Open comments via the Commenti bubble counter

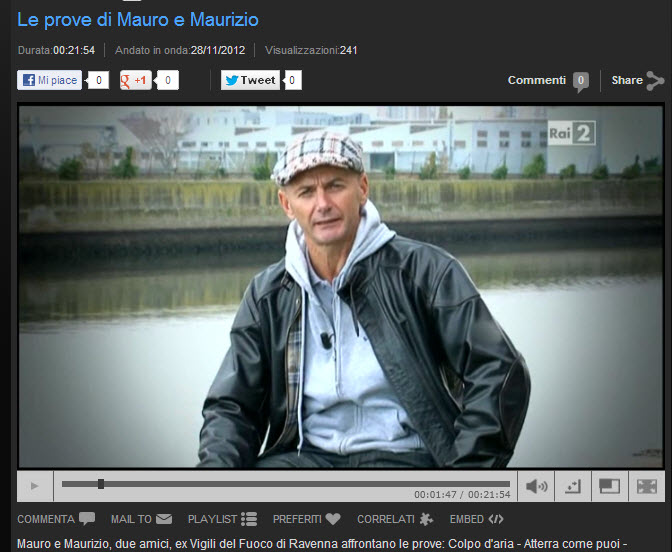click(580, 81)
